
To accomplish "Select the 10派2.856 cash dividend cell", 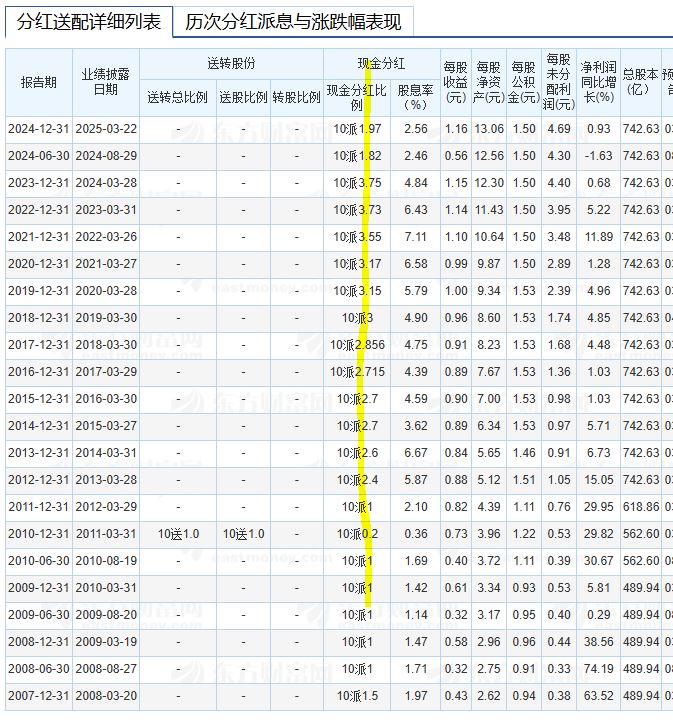I will 357,345.
